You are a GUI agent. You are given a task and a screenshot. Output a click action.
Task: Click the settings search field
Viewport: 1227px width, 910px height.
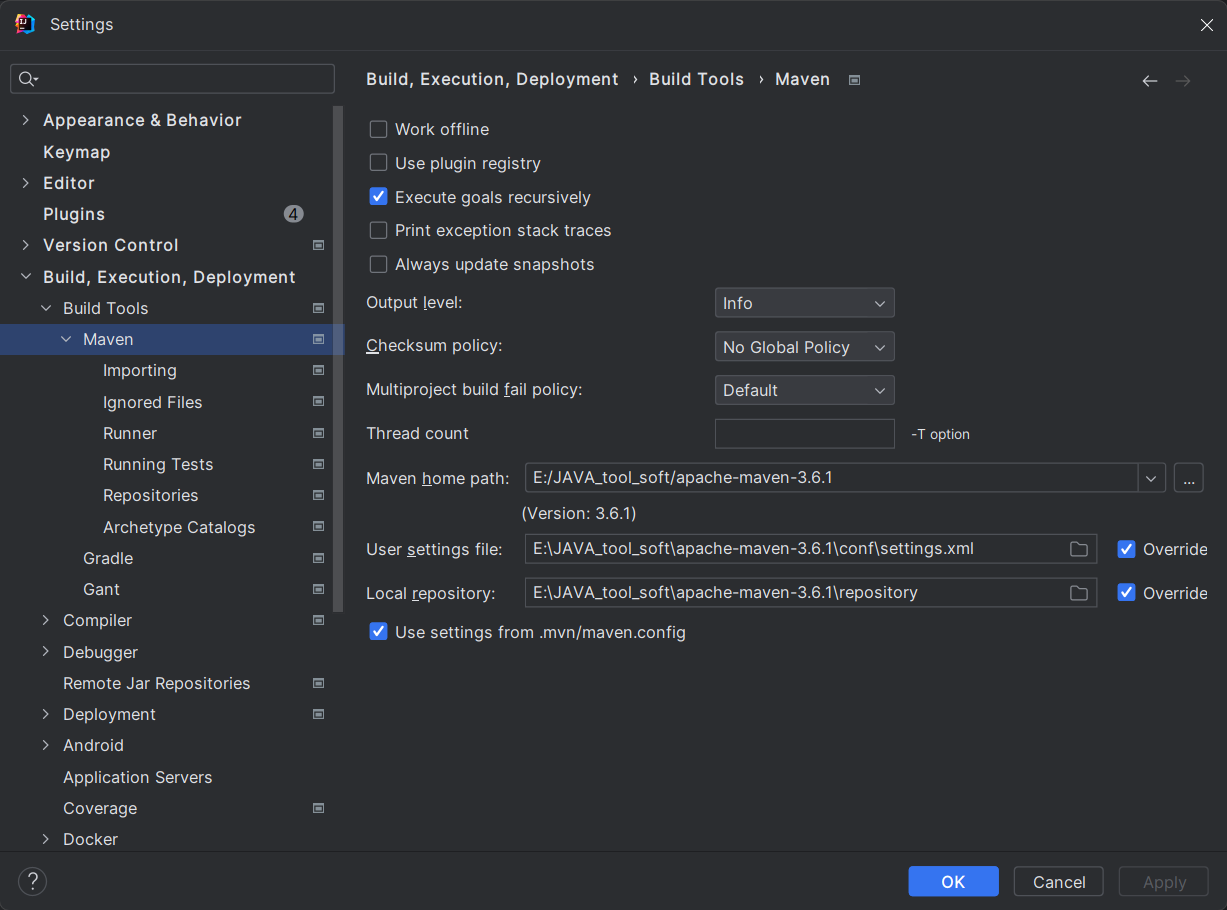[172, 79]
